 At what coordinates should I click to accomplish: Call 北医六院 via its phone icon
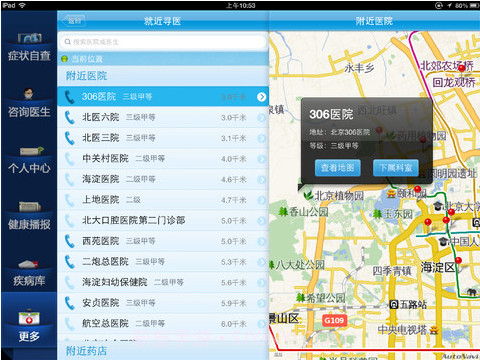[x=69, y=117]
